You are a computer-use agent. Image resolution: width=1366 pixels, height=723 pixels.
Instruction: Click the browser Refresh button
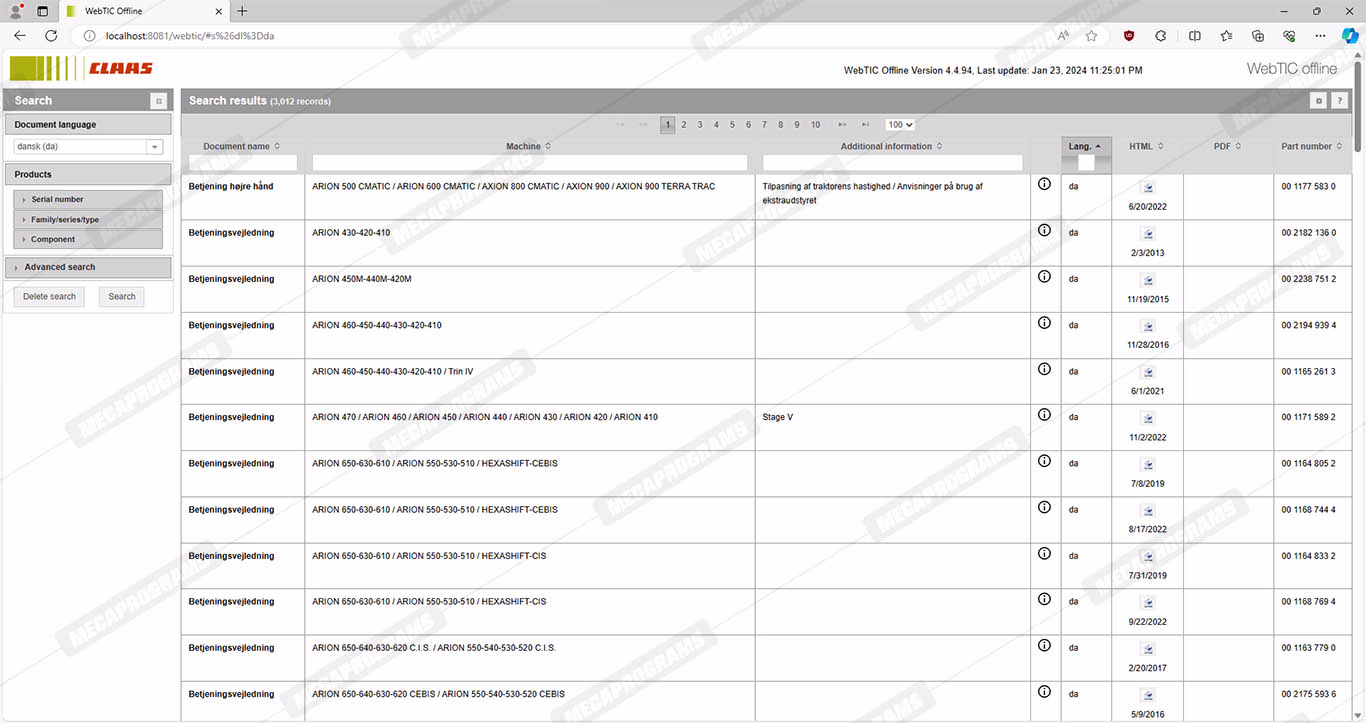pyautogui.click(x=51, y=36)
